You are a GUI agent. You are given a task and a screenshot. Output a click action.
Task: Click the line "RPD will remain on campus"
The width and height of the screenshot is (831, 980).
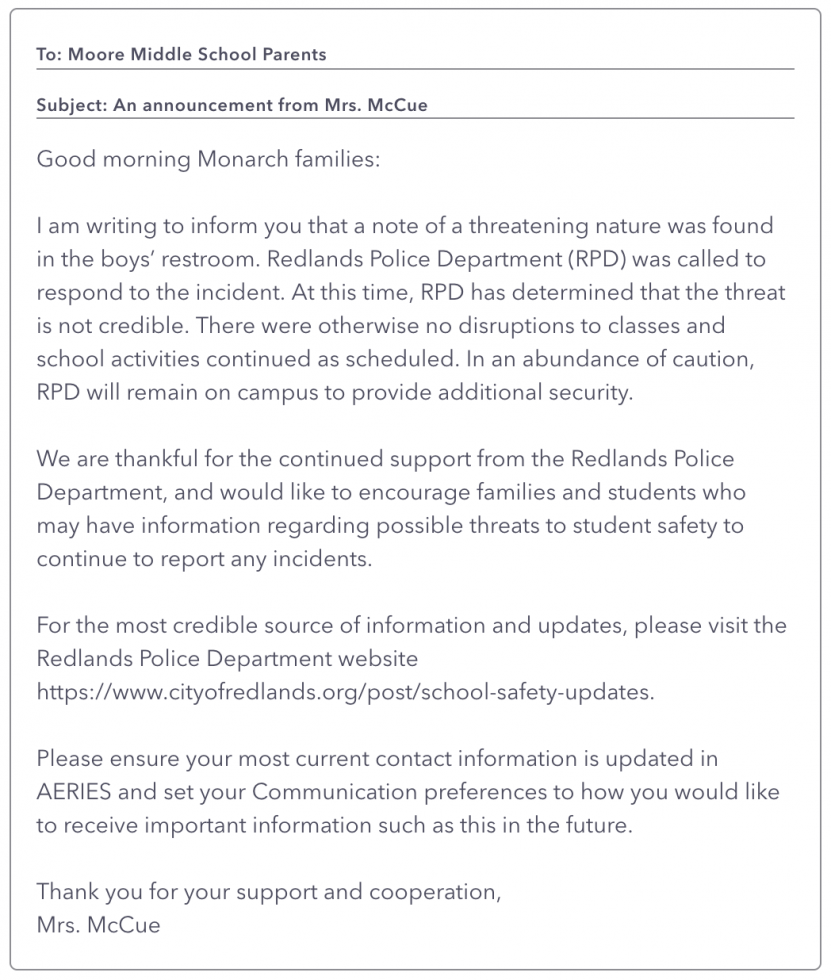click(335, 393)
